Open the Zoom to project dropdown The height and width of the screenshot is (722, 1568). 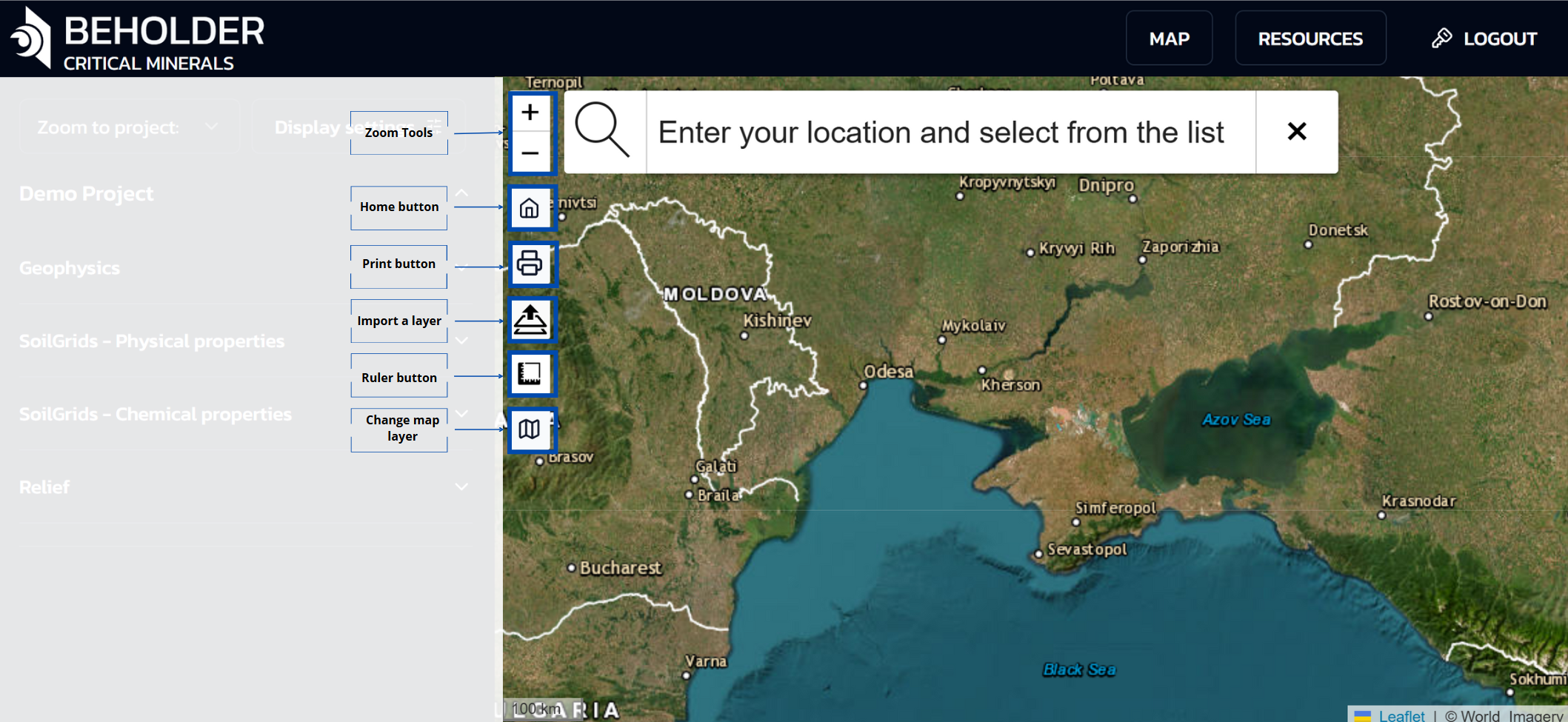tap(128, 127)
